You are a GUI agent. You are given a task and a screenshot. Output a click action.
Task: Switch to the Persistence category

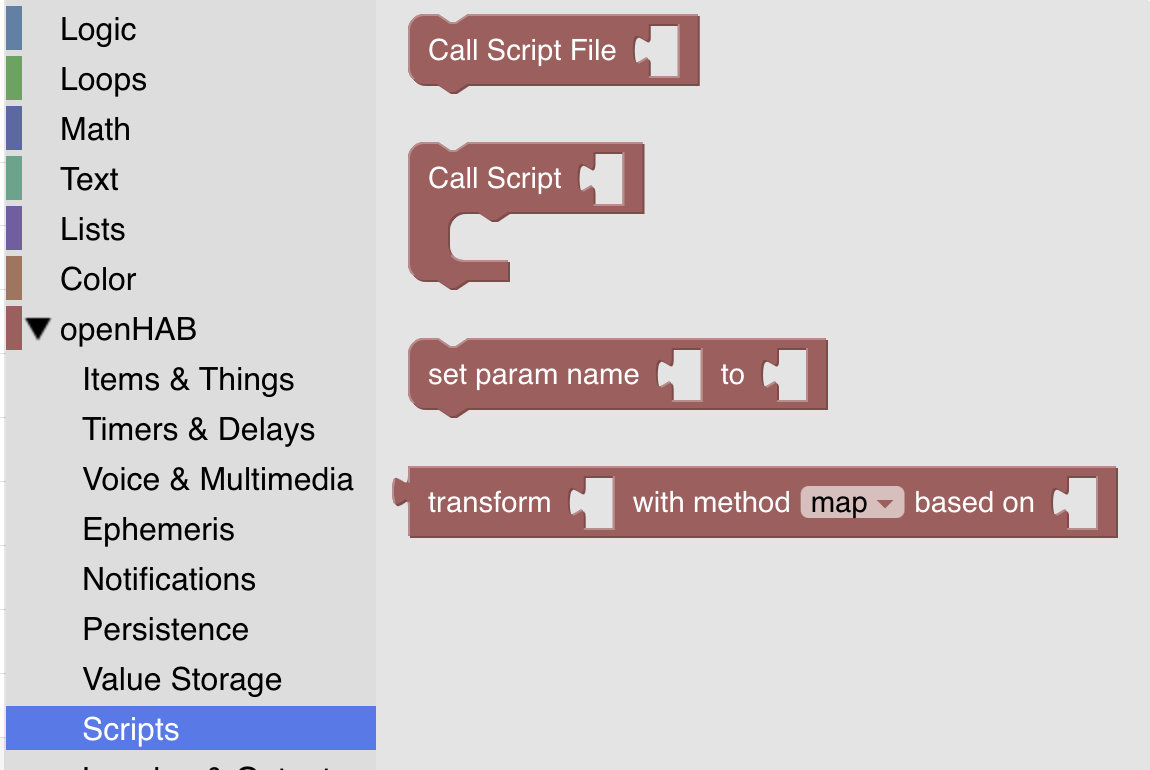[x=165, y=629]
